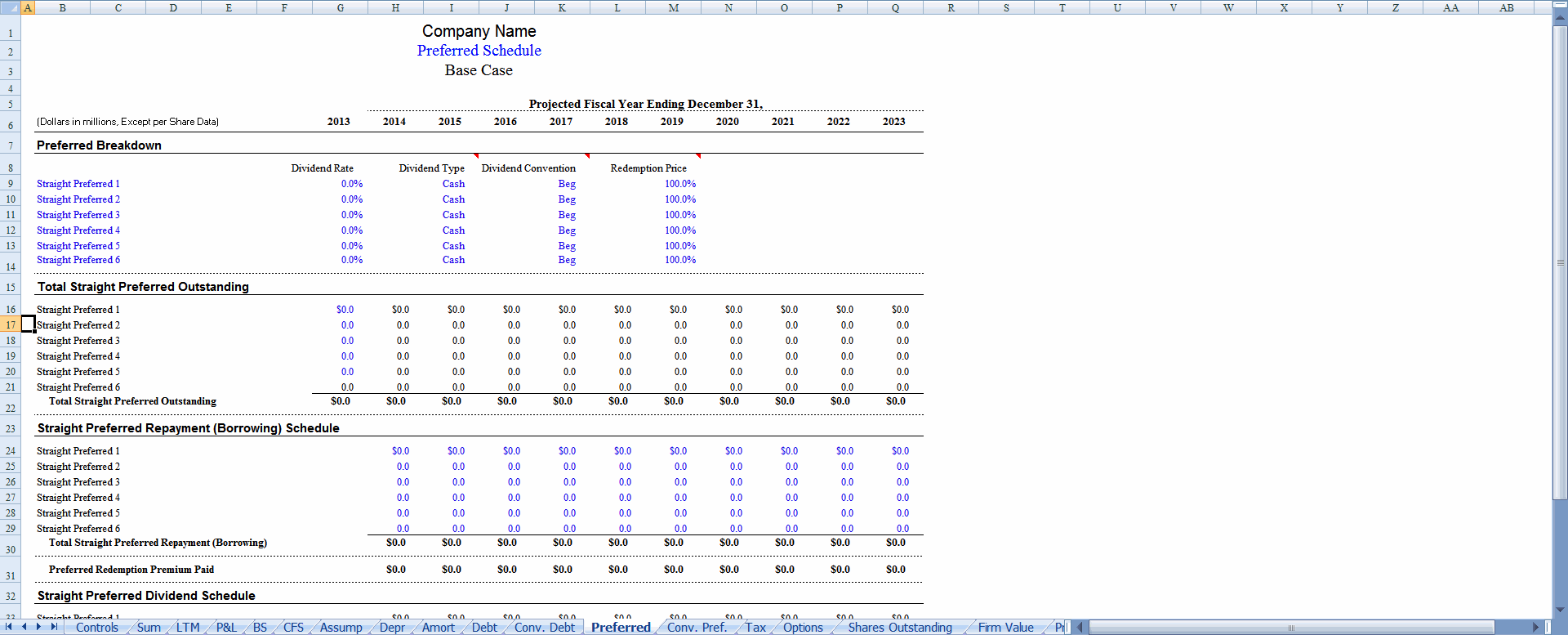Open the Shares Outstanding sheet tab
Viewport: 1568px width, 635px height.
(x=900, y=628)
